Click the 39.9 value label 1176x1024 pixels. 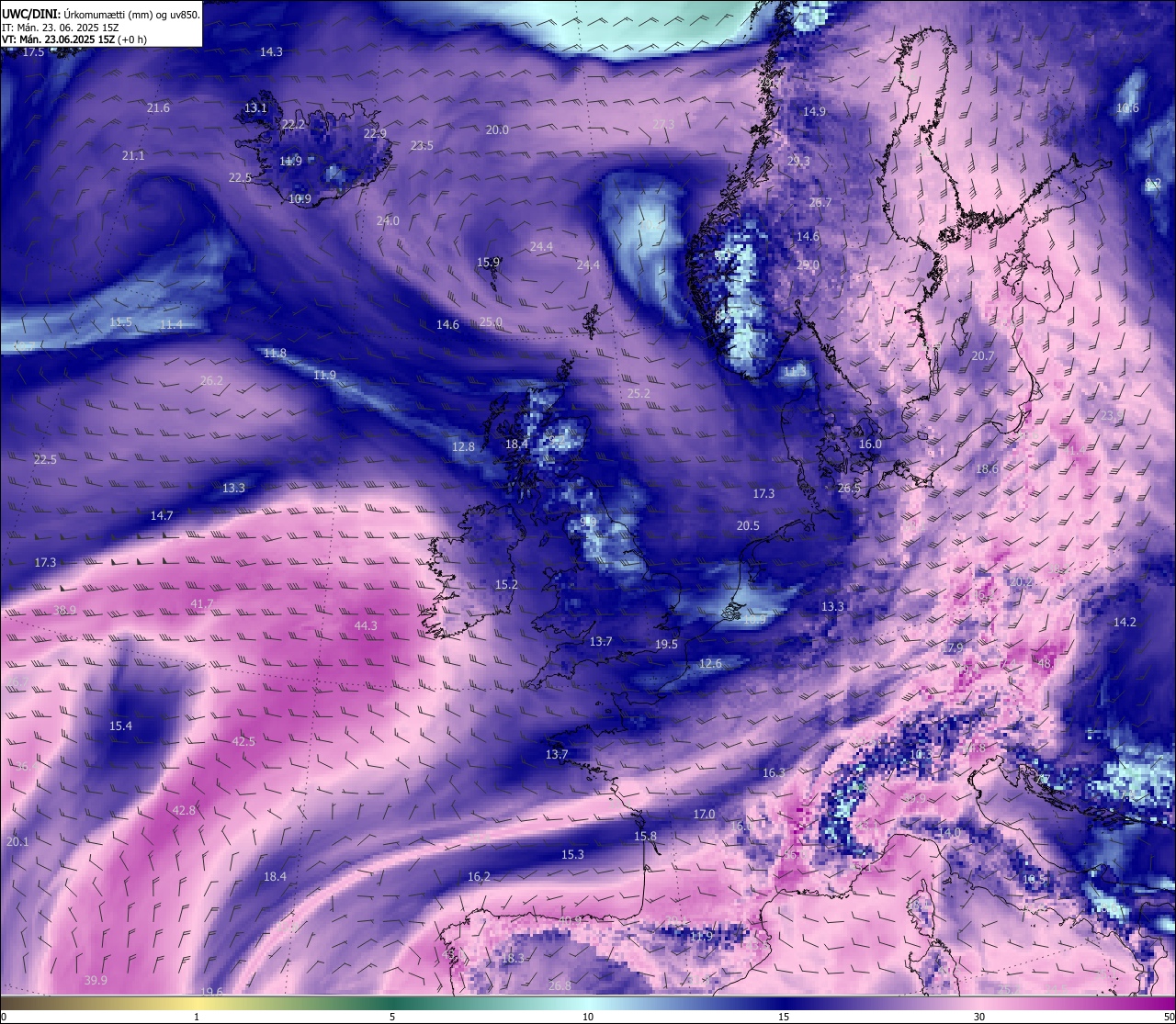point(96,980)
